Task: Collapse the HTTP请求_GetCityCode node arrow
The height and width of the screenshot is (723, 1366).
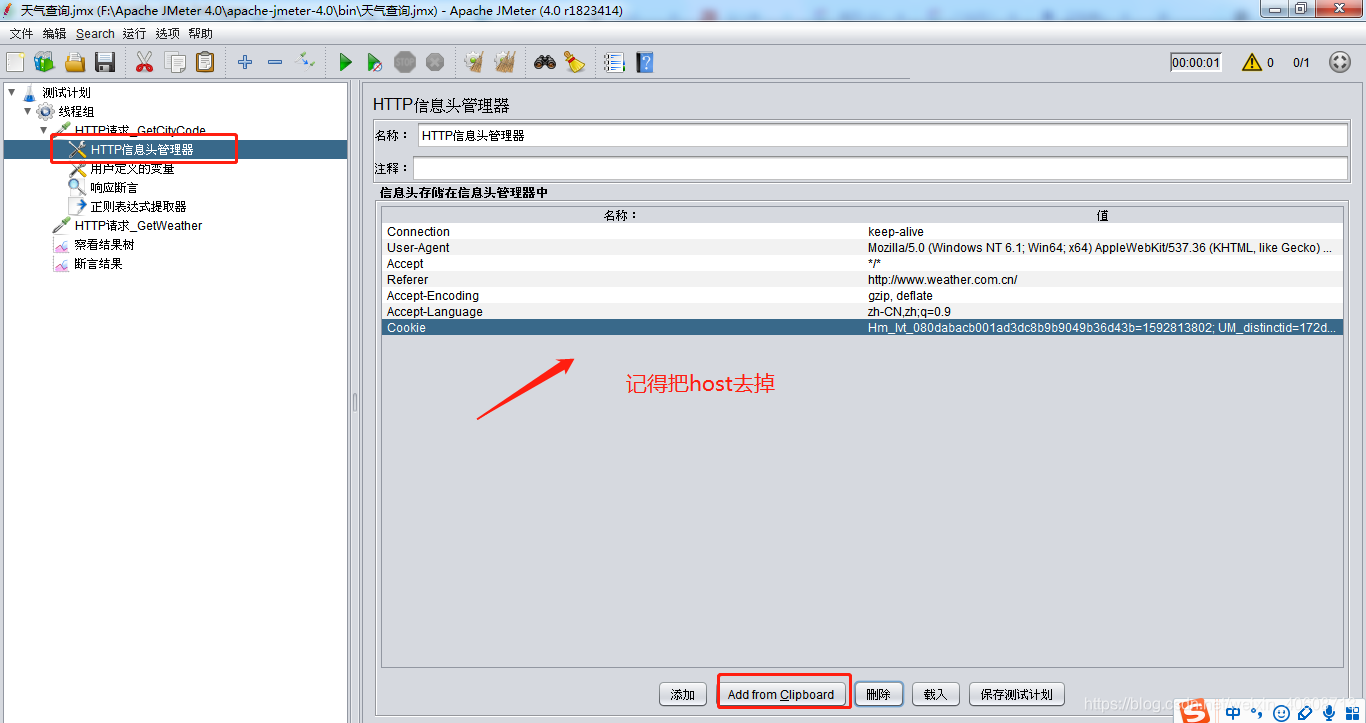Action: 43,130
